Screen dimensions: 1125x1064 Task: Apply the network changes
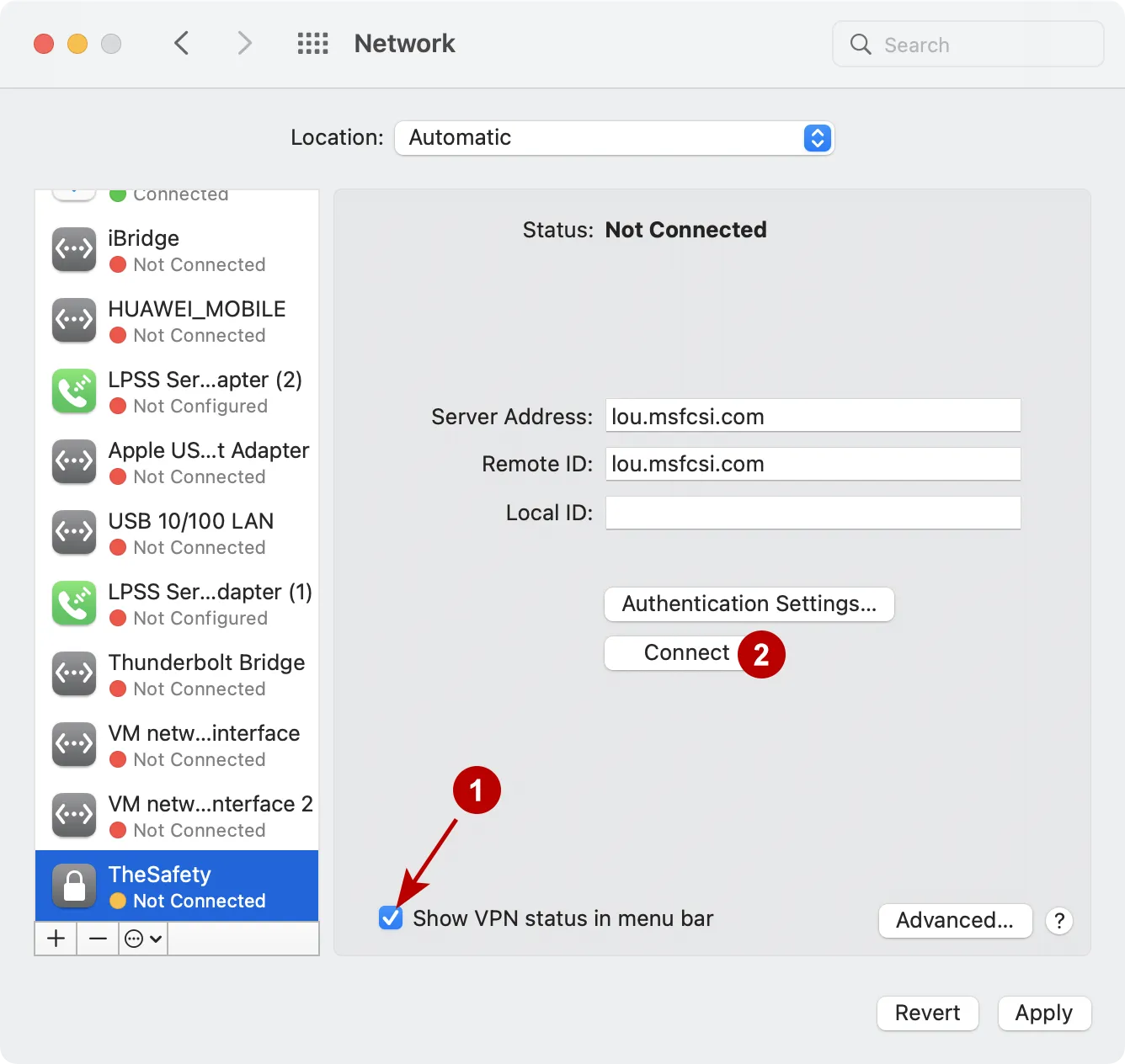1044,1013
